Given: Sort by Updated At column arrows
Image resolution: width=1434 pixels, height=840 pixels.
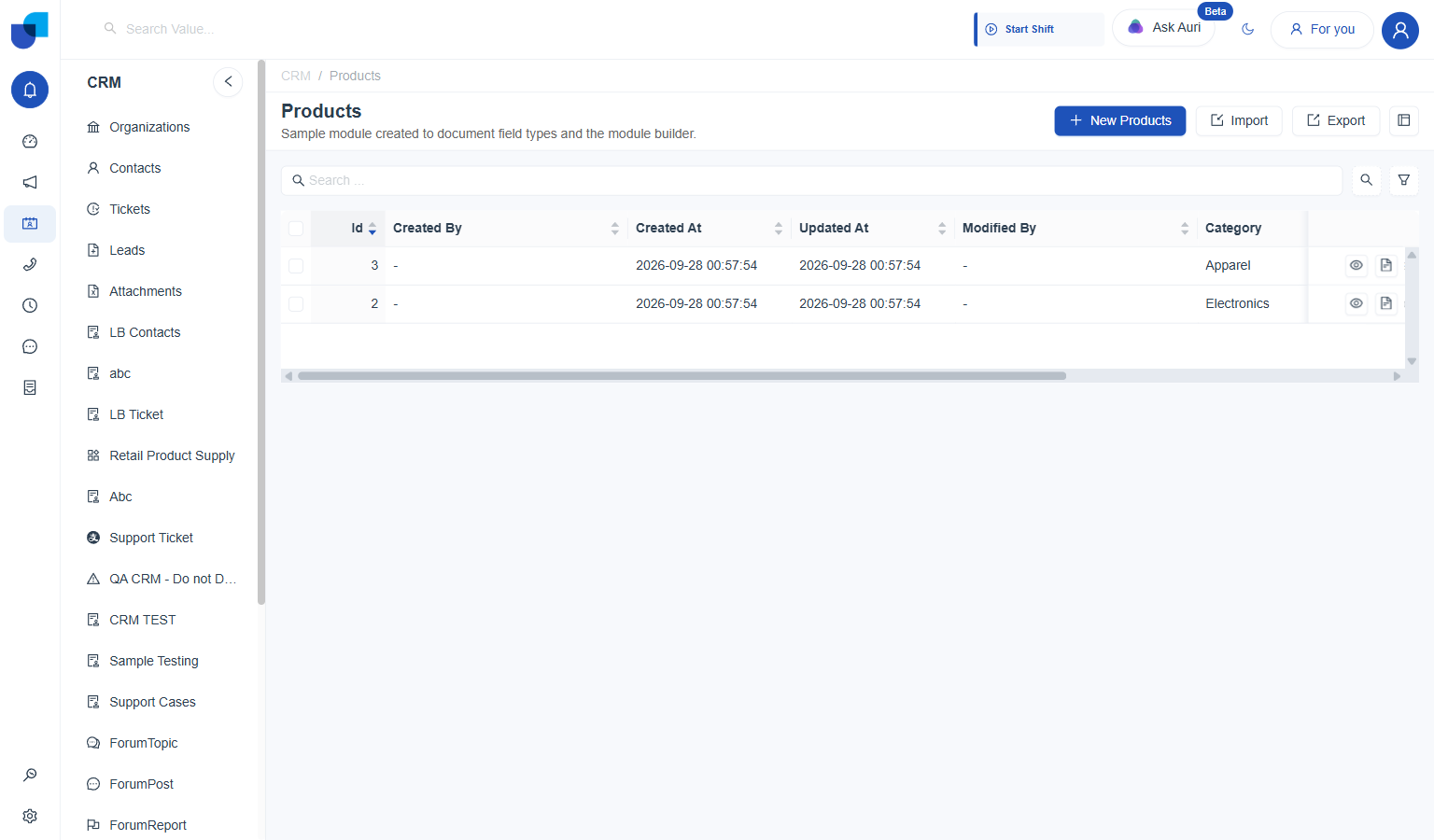Looking at the screenshot, I should [x=941, y=229].
